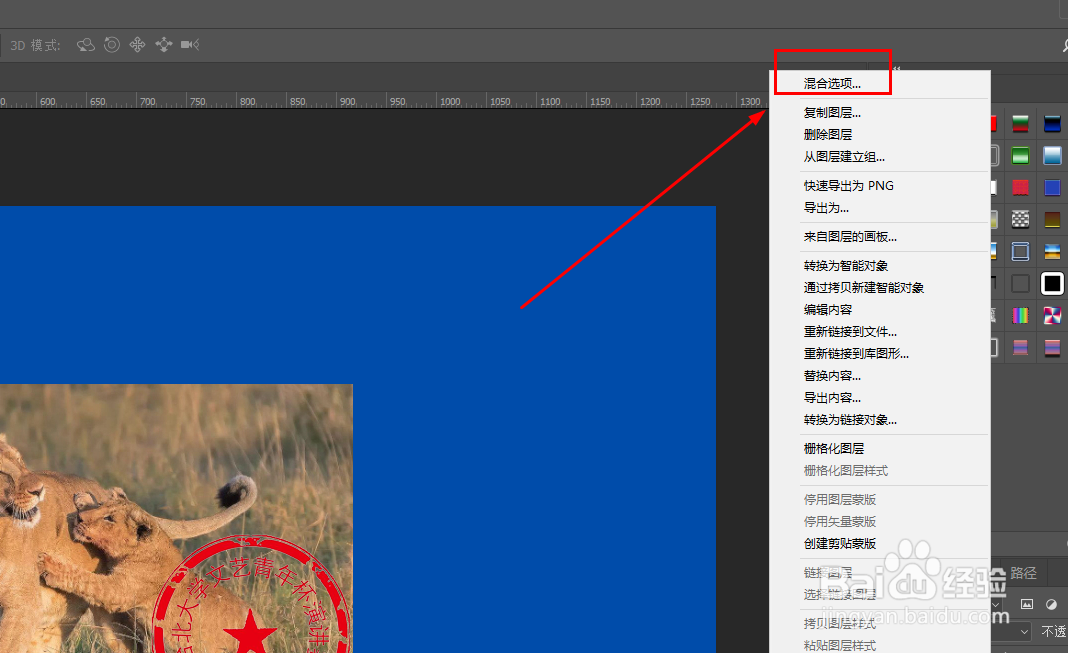Select the 3D slide camera tool
Screen dimensions: 1068x653
(x=163, y=45)
